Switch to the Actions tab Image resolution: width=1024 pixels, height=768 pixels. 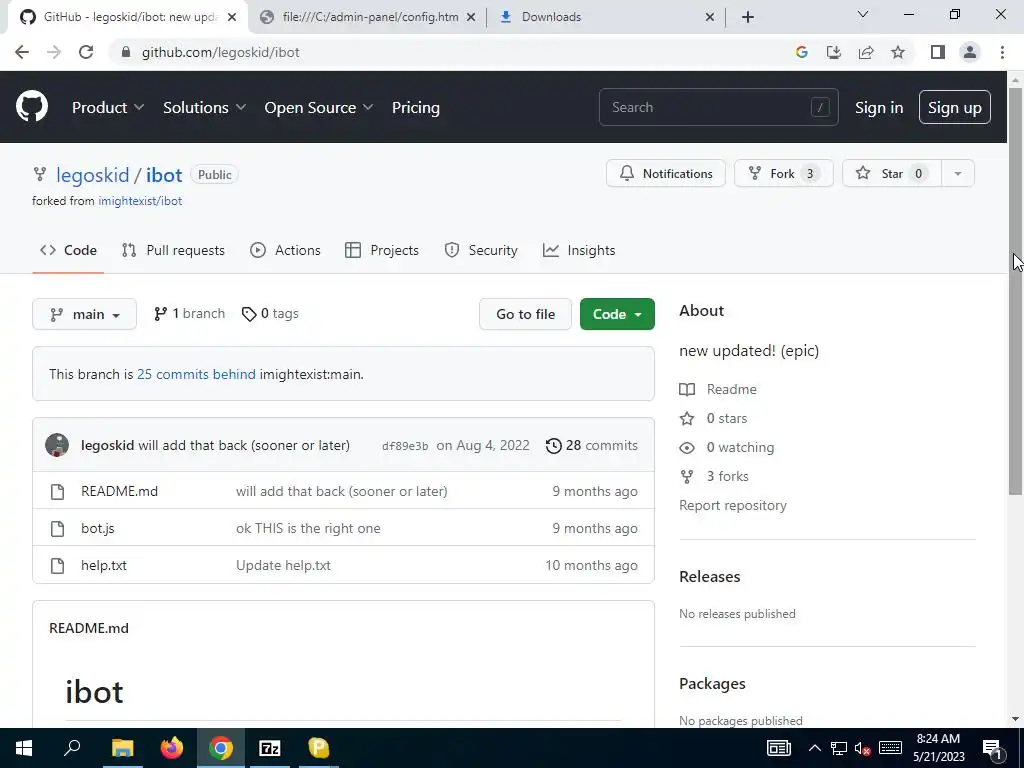[x=285, y=251]
